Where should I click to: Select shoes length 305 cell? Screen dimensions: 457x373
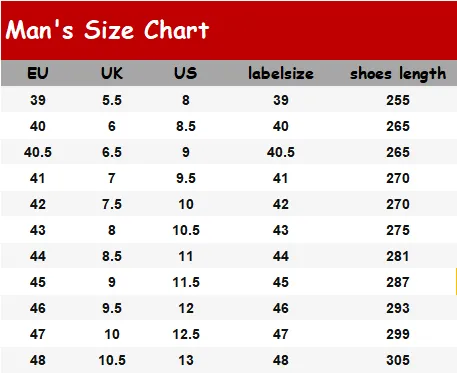click(x=398, y=360)
